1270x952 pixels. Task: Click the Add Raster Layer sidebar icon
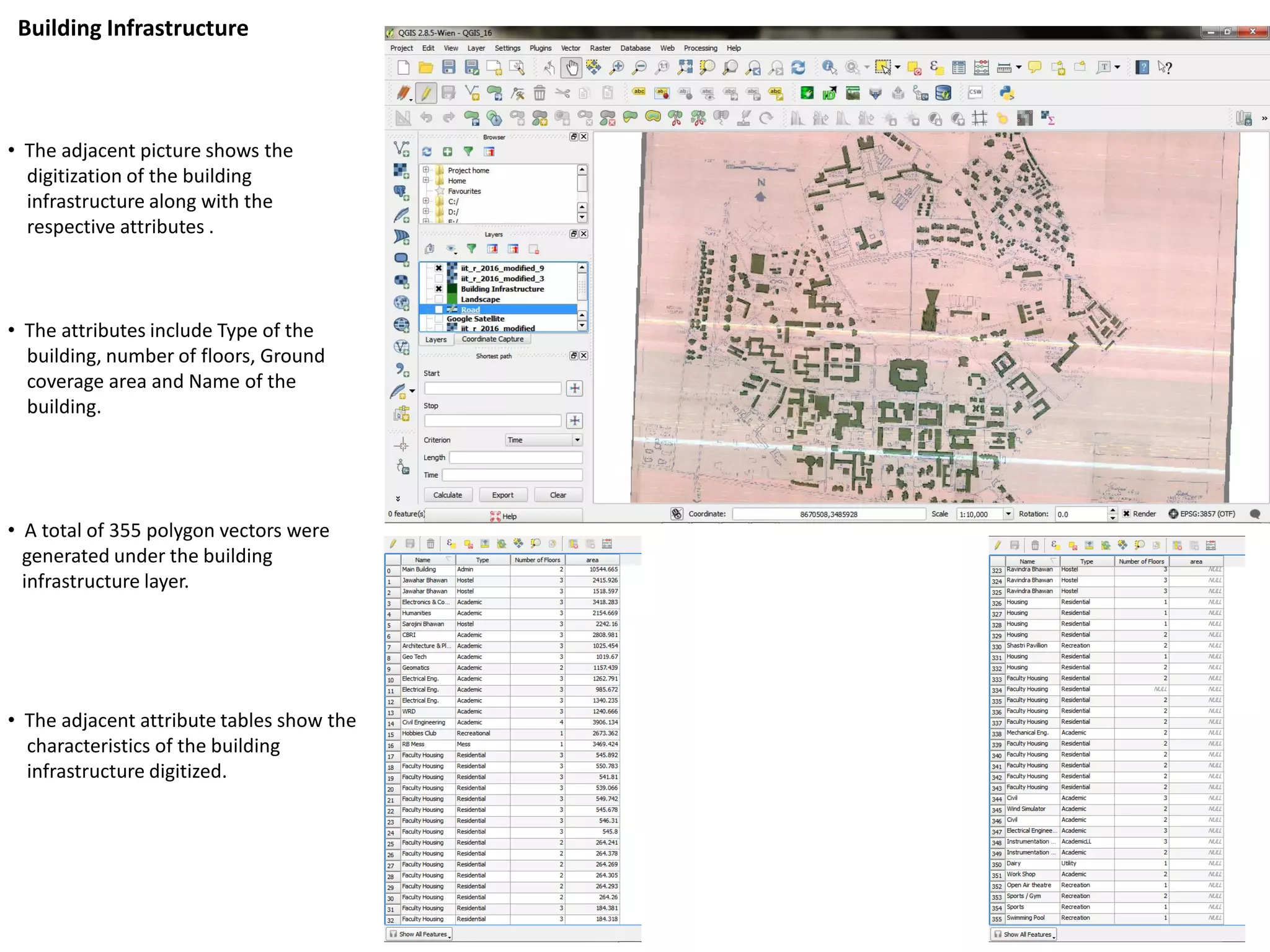coord(401,170)
